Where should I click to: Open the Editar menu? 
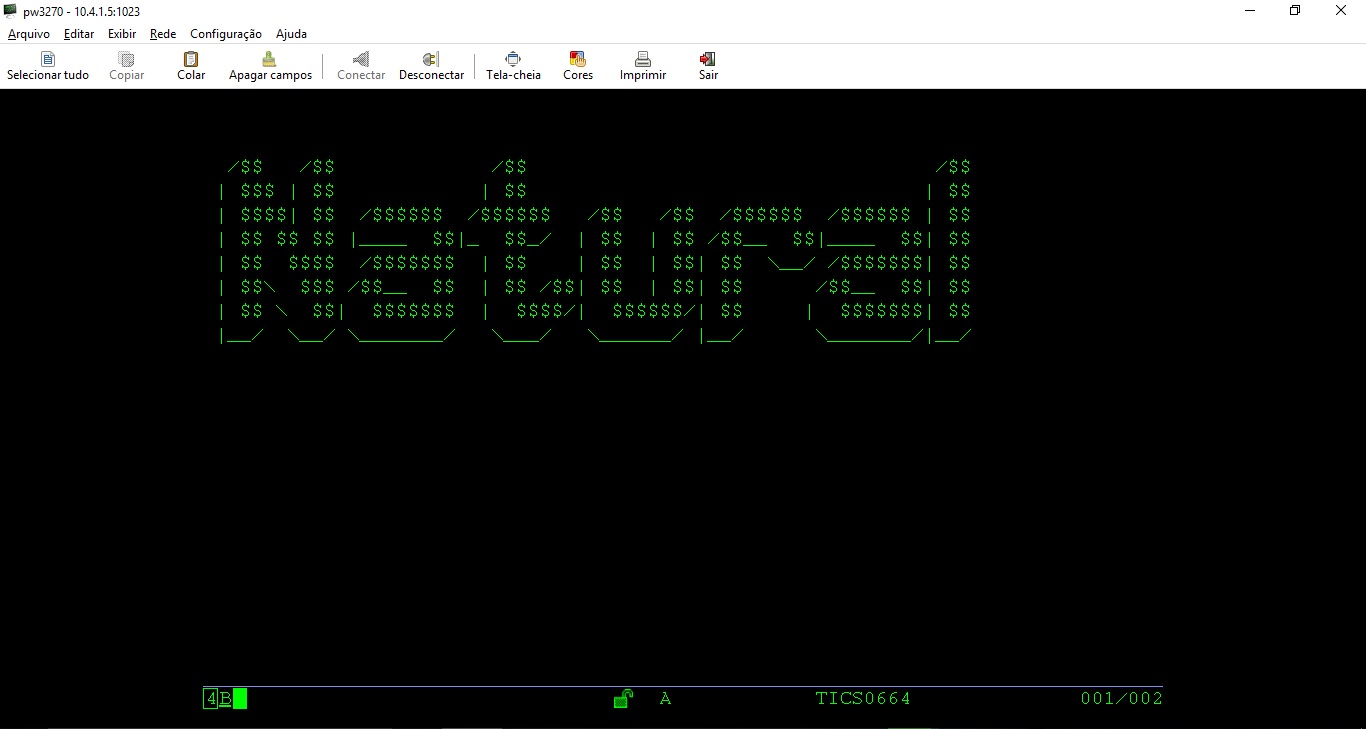click(78, 33)
